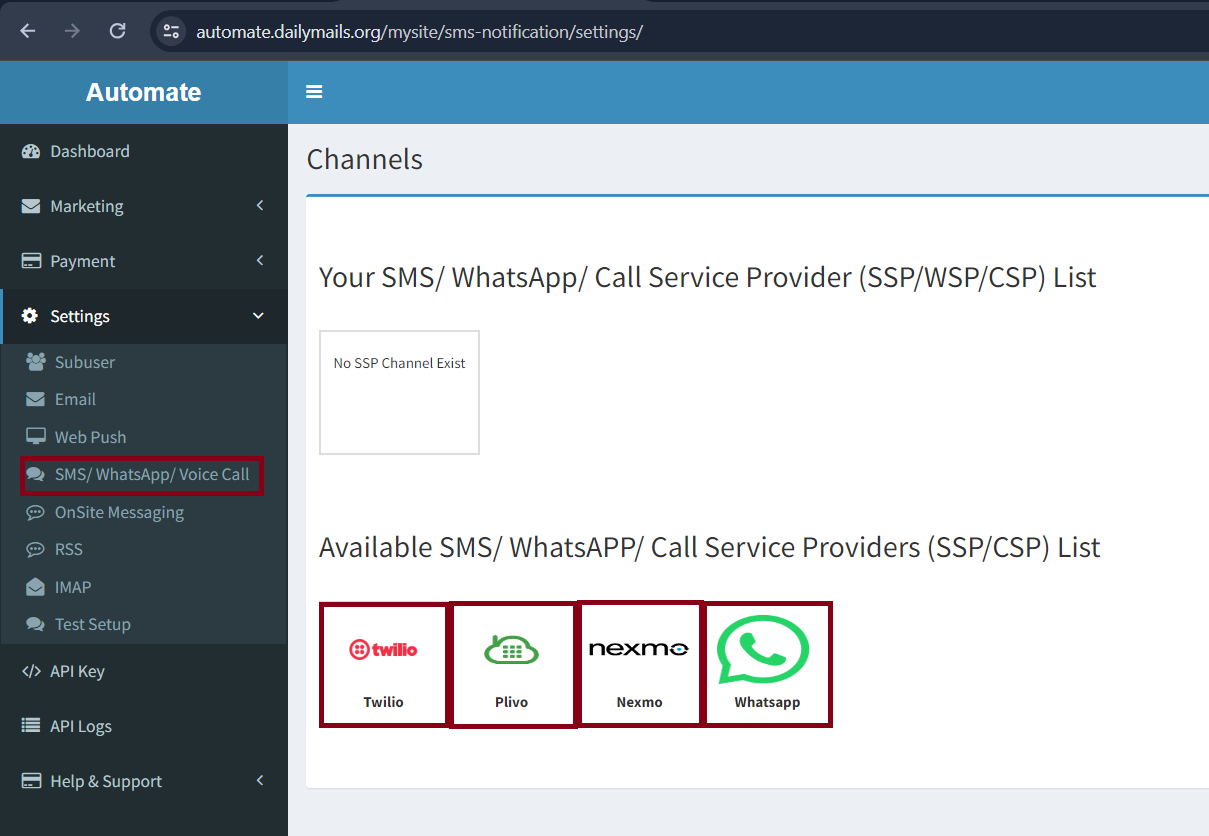Click the hamburger menu icon in header
Image resolution: width=1209 pixels, height=836 pixels.
(314, 92)
